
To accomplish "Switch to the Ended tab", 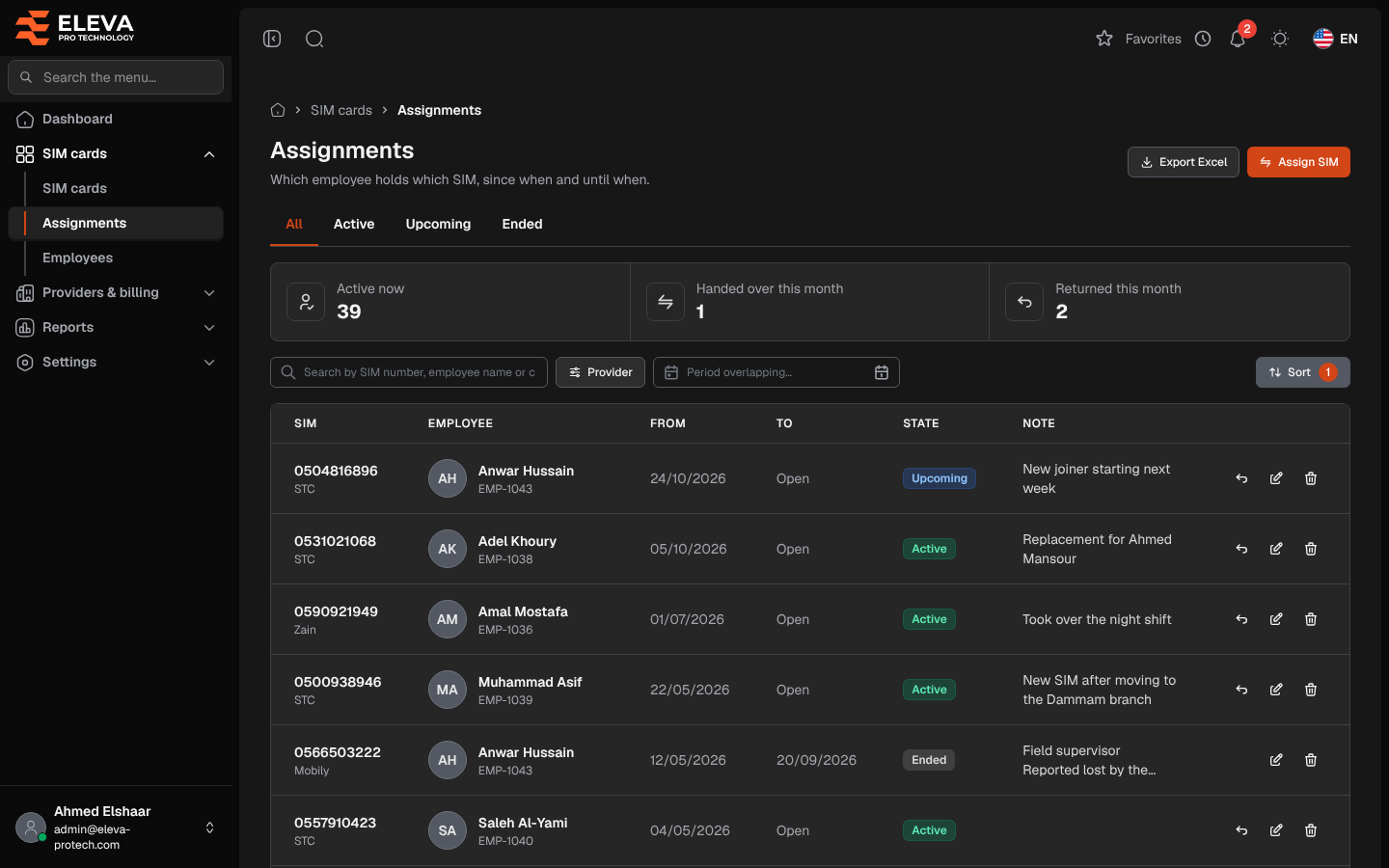I will pyautogui.click(x=522, y=224).
